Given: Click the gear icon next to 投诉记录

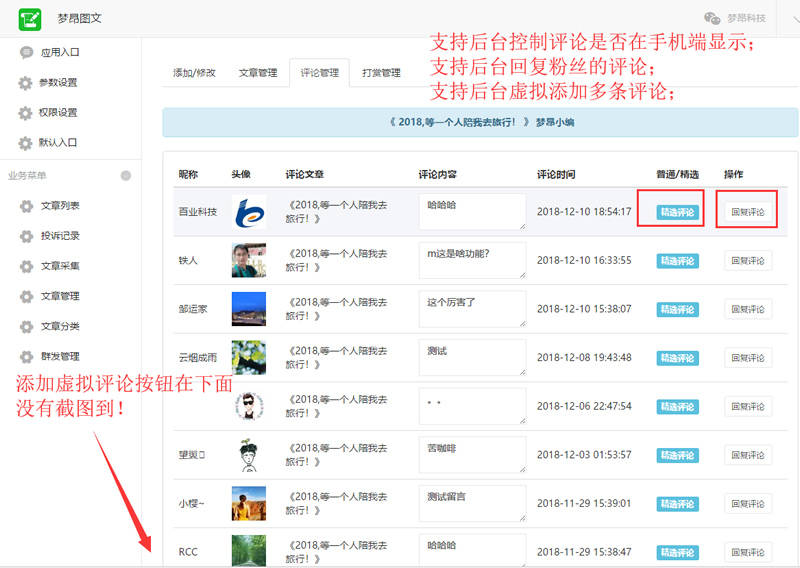Looking at the screenshot, I should click(27, 236).
